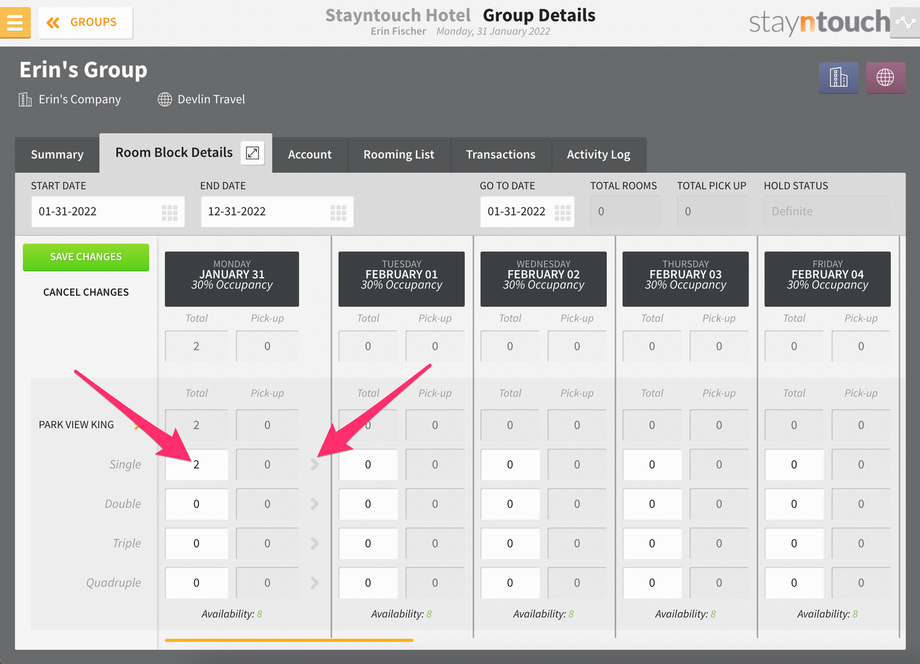Select the Monday January 31 date header
This screenshot has width=920, height=664.
(x=232, y=279)
